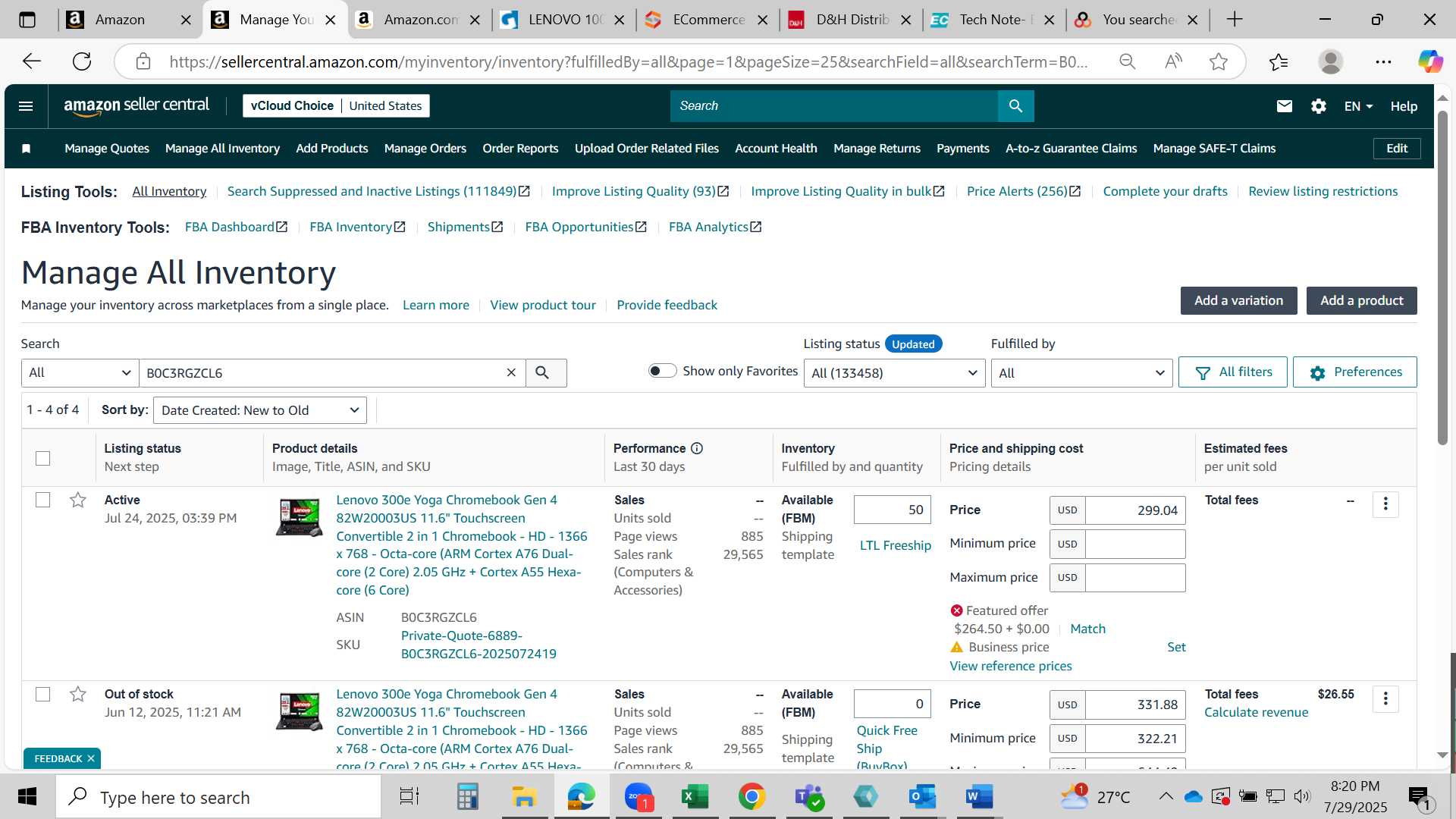
Task: Open Add Products in navigation bar
Action: click(x=331, y=149)
